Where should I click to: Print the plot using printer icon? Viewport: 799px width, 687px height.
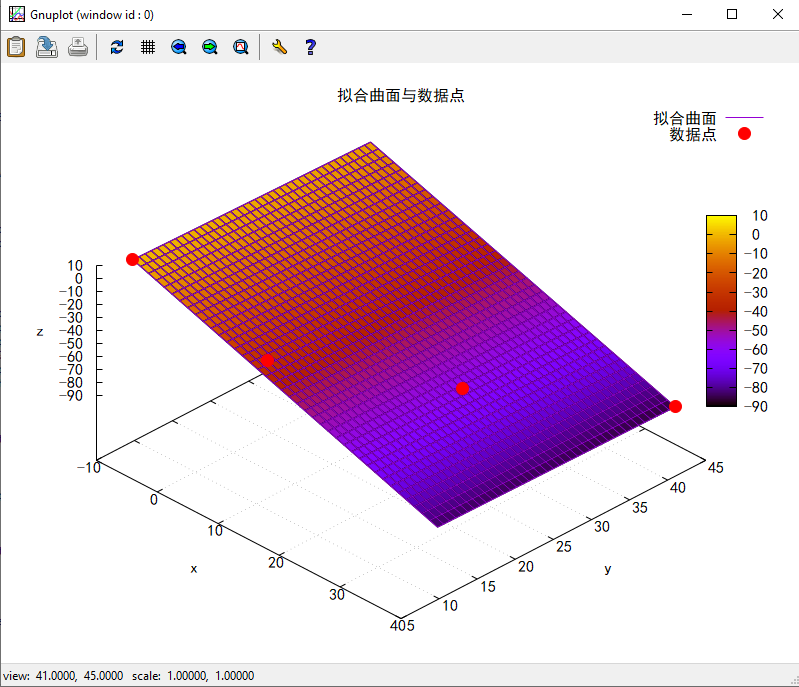(78, 47)
